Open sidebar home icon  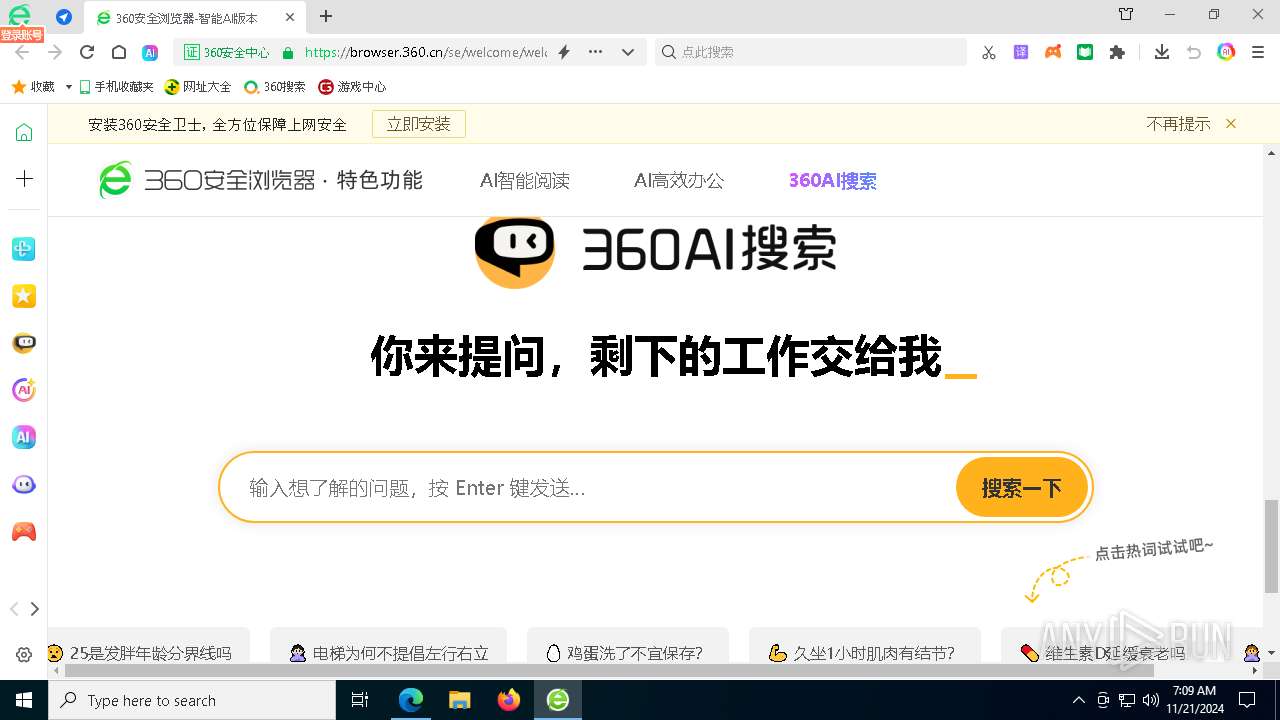[x=24, y=133]
